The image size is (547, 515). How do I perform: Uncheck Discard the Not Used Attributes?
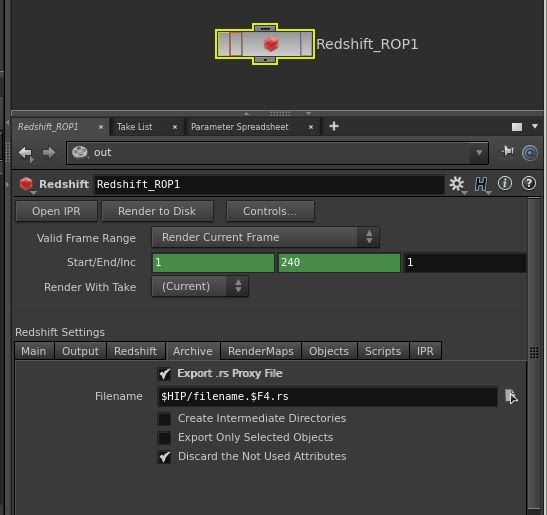coord(164,457)
